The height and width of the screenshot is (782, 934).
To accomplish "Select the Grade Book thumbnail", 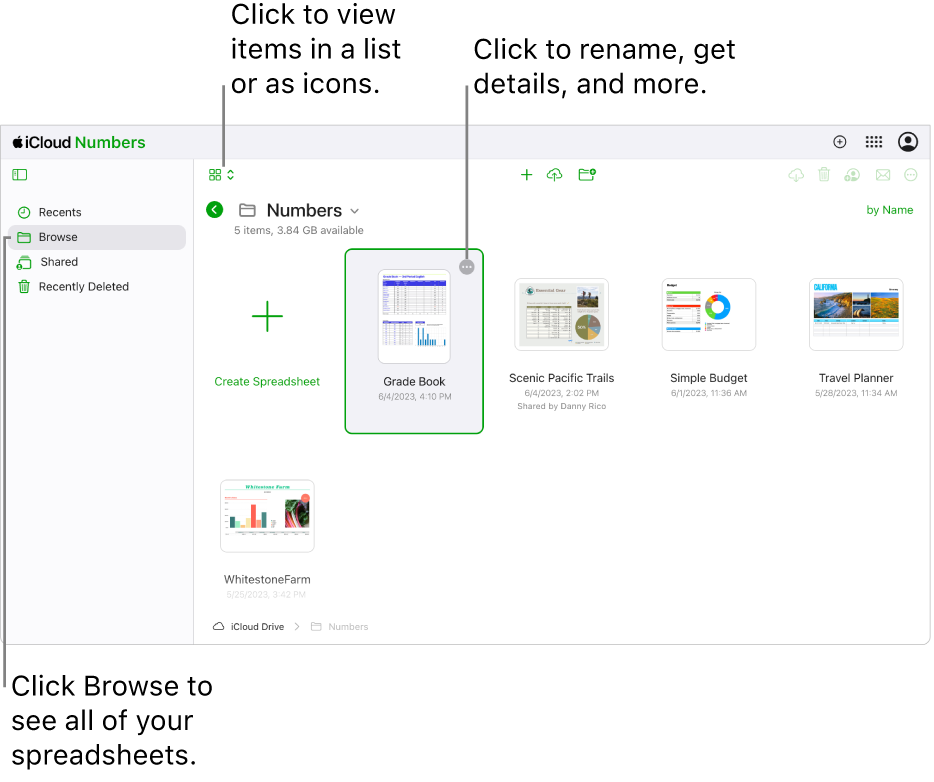I will coord(414,316).
